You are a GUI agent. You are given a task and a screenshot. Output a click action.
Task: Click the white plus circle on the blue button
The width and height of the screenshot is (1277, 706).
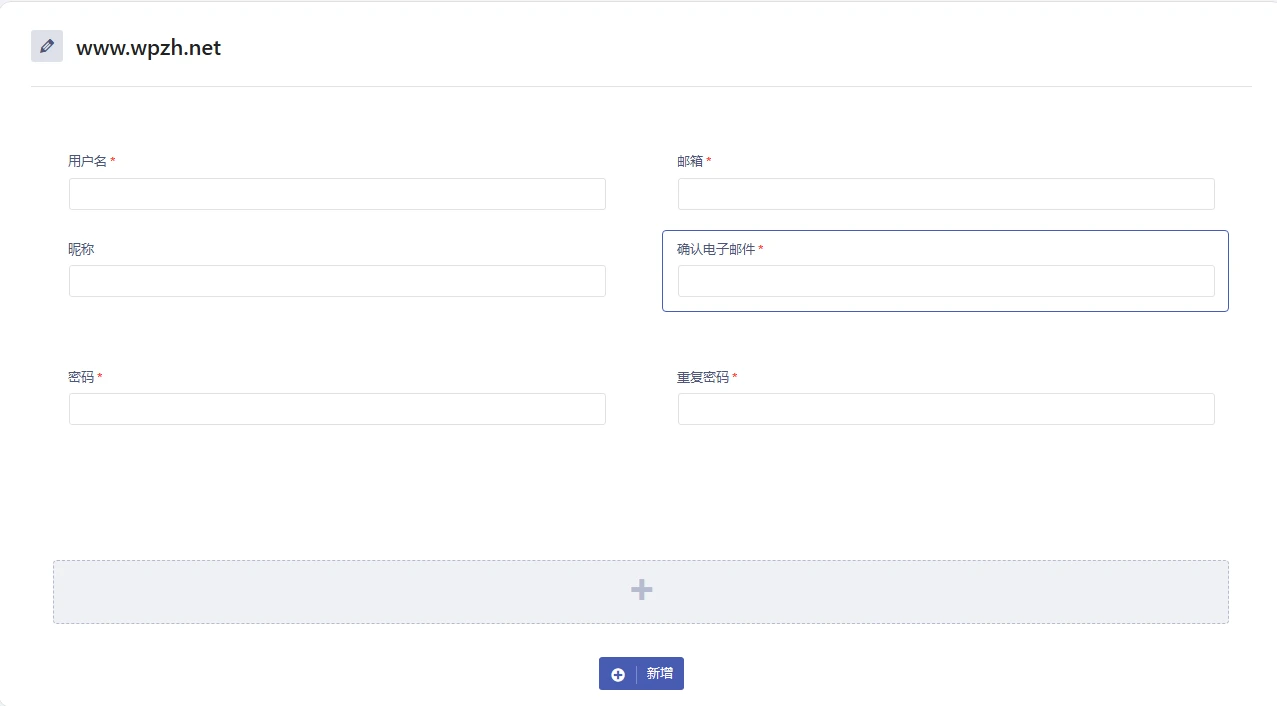click(x=618, y=673)
